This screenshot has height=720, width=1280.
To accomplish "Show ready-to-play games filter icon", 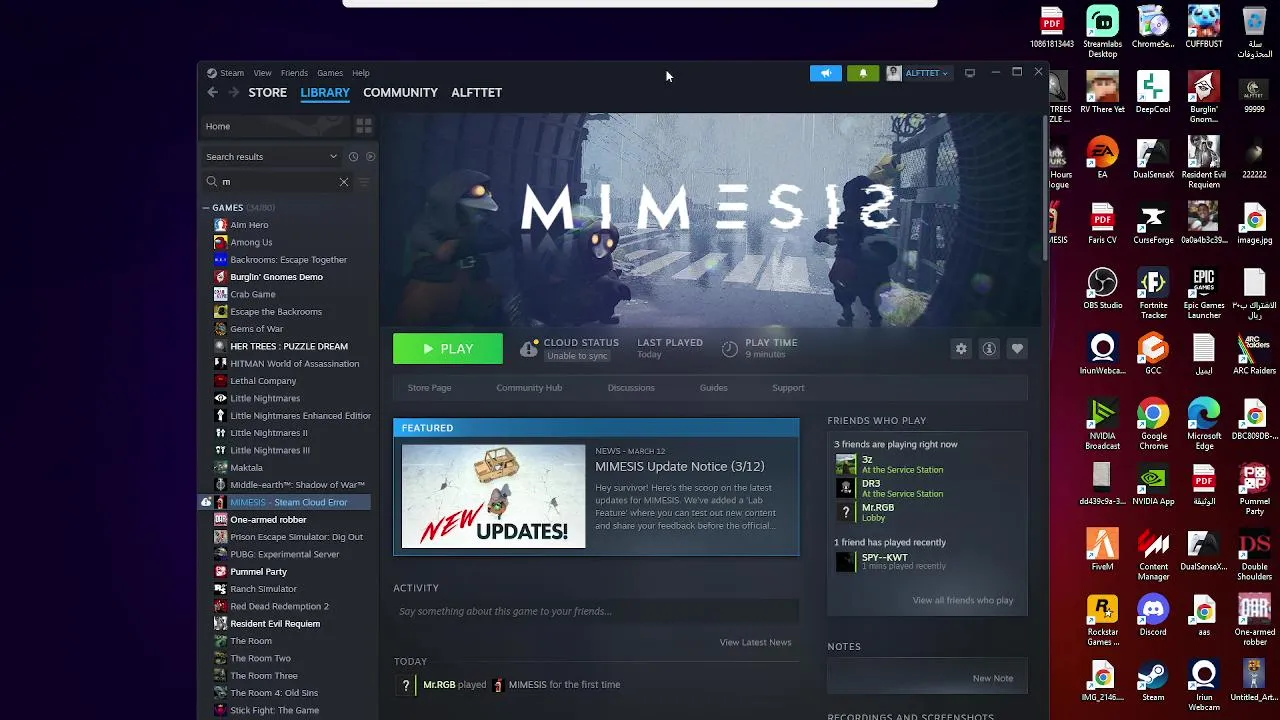I will point(370,157).
